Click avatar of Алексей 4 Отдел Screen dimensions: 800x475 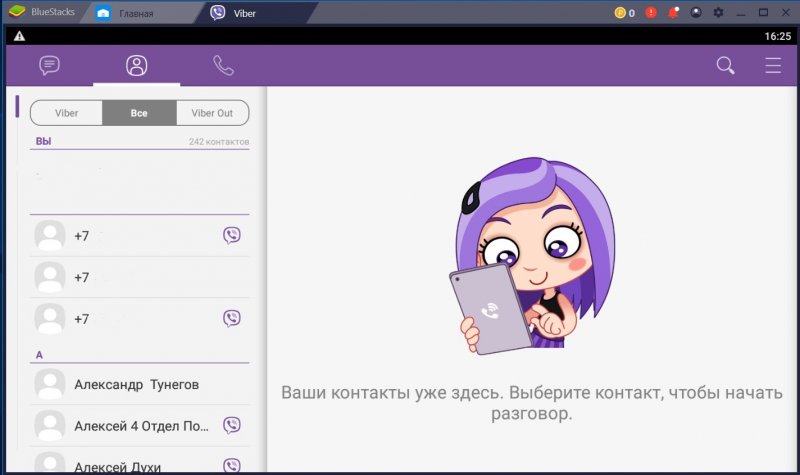tap(49, 426)
